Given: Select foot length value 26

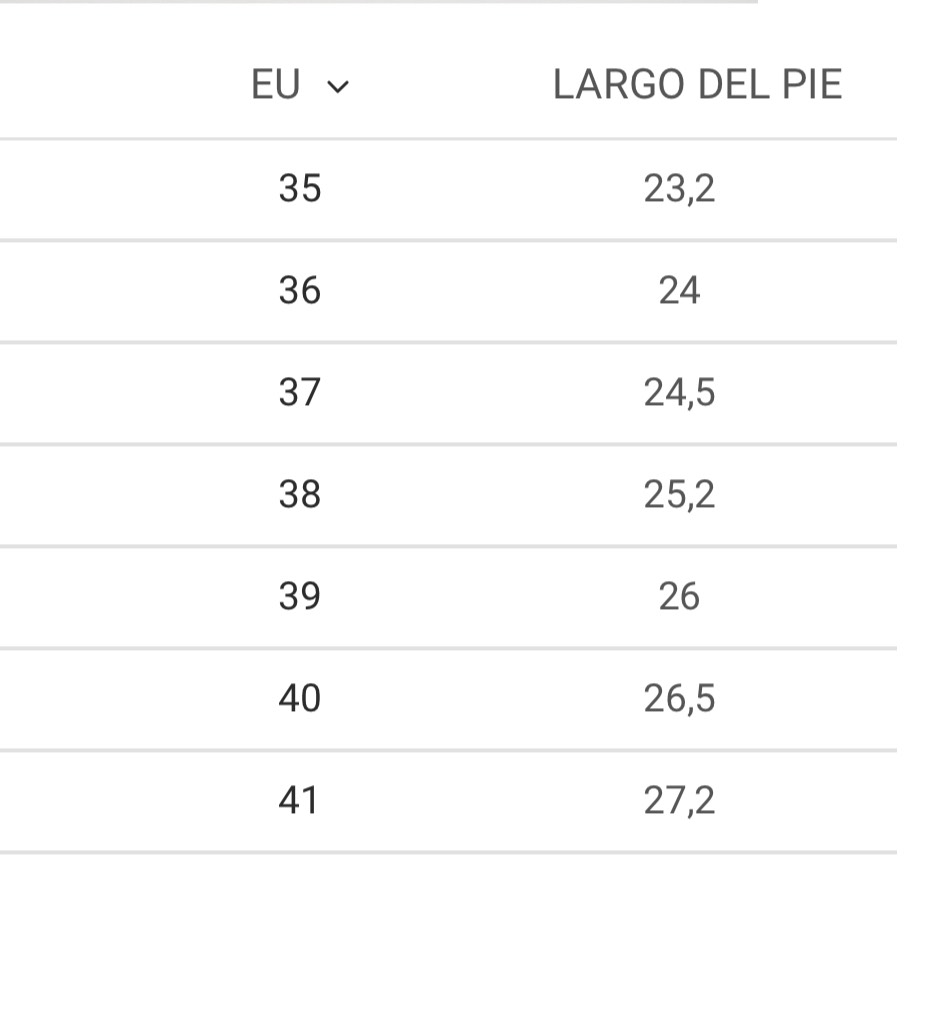Looking at the screenshot, I should point(679,596).
